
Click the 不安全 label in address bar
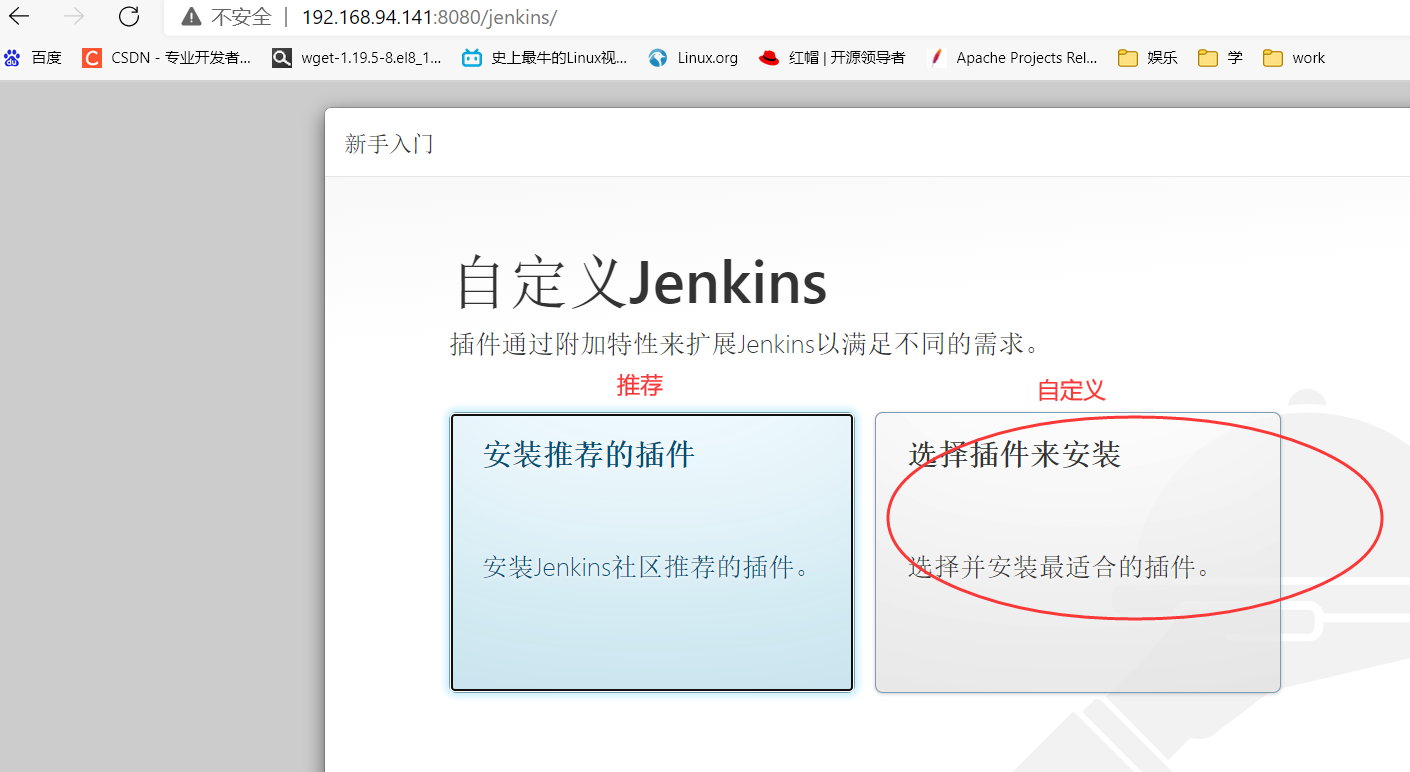click(241, 17)
